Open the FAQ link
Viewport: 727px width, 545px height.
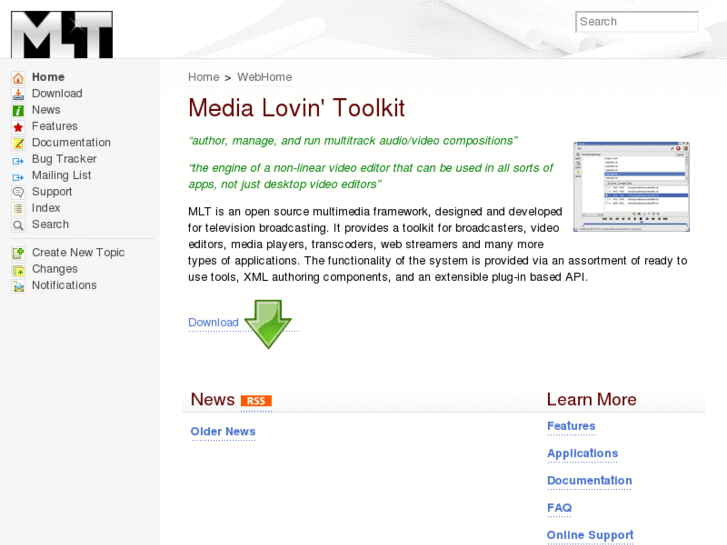pyautogui.click(x=559, y=508)
